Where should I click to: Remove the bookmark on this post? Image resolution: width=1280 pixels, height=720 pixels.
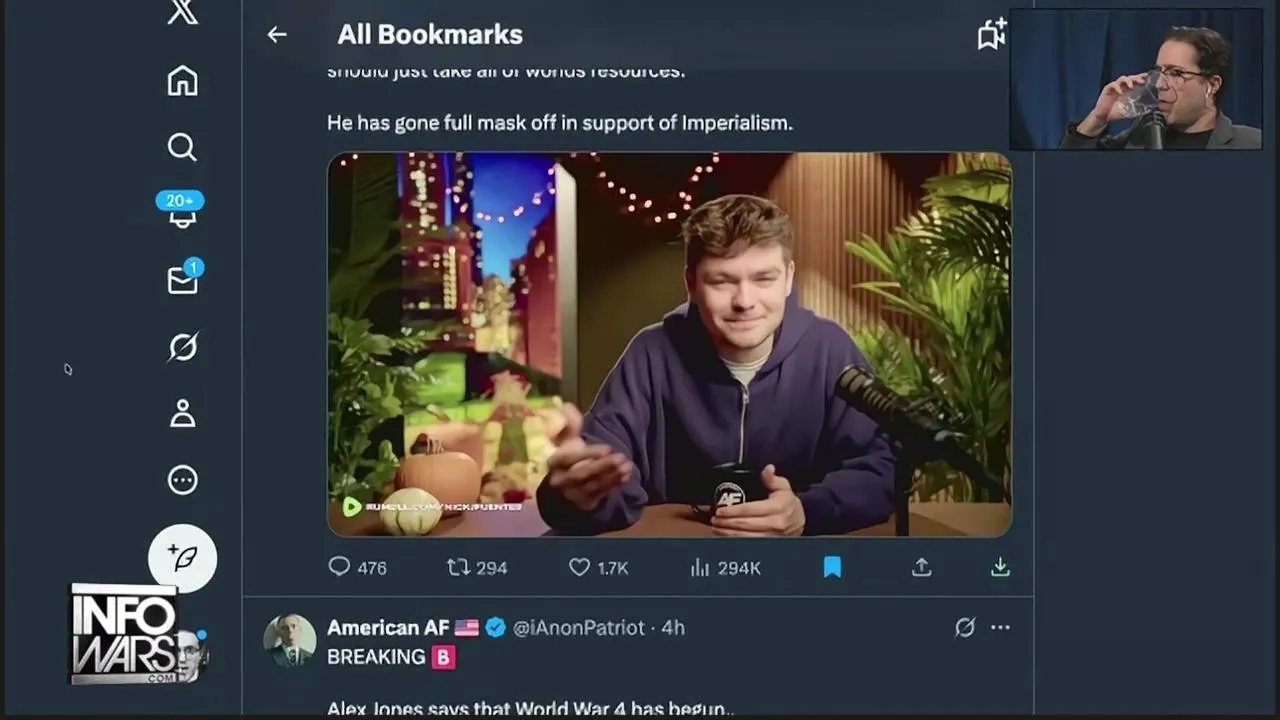pyautogui.click(x=832, y=567)
